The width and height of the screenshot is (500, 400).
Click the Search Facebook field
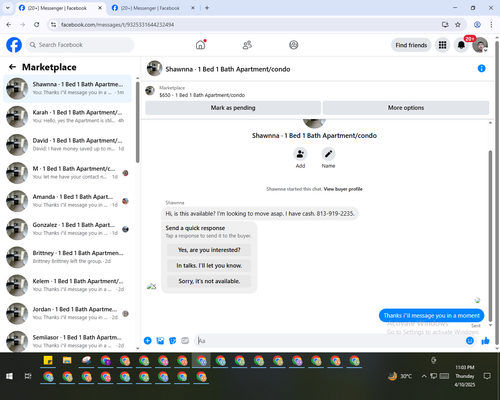(80, 45)
